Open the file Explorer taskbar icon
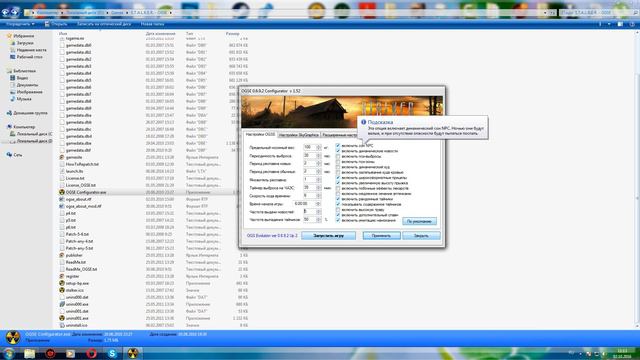 (29, 353)
